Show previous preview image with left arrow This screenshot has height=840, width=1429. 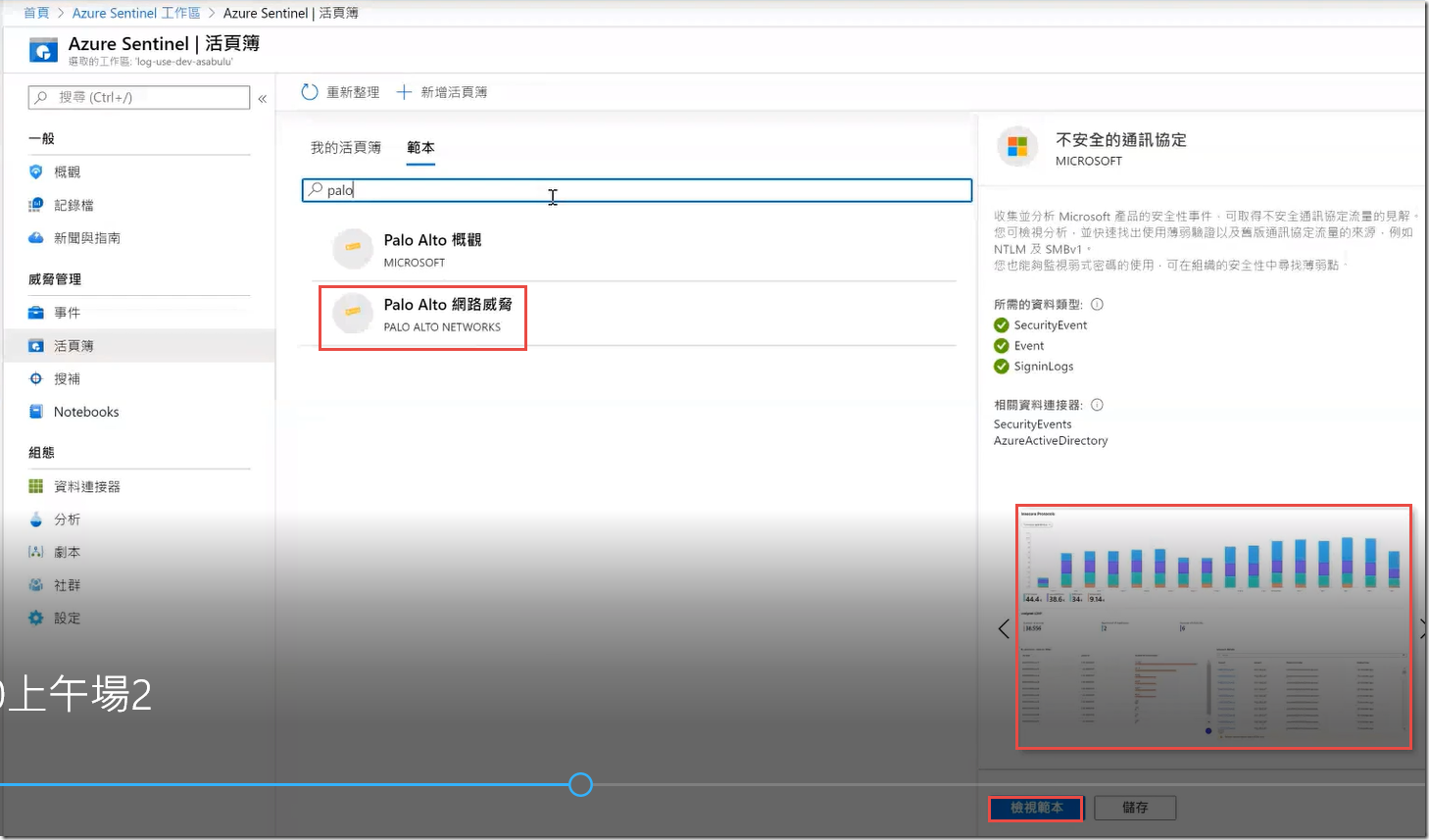click(x=1004, y=629)
